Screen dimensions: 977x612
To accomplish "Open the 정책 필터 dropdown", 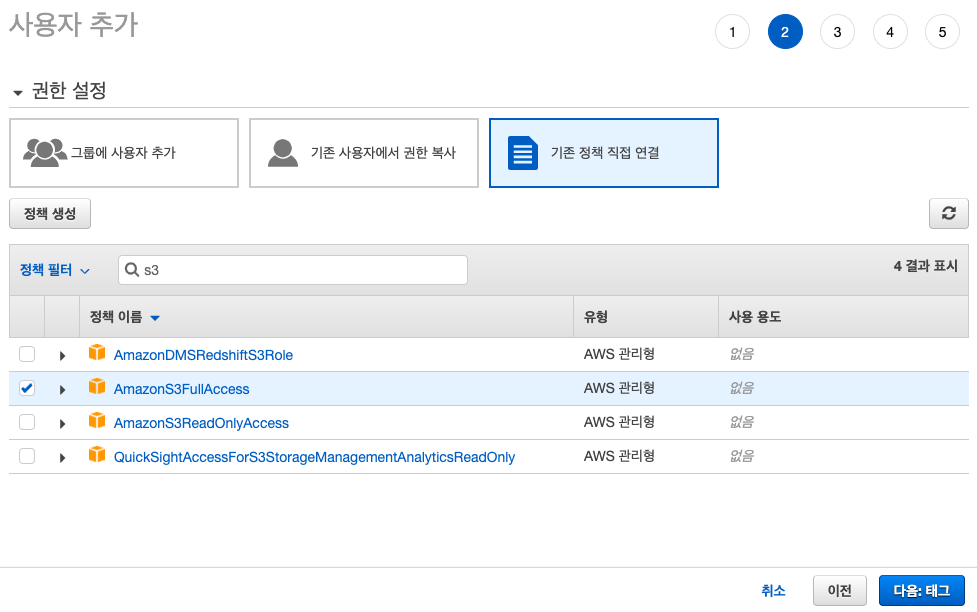I will click(55, 269).
